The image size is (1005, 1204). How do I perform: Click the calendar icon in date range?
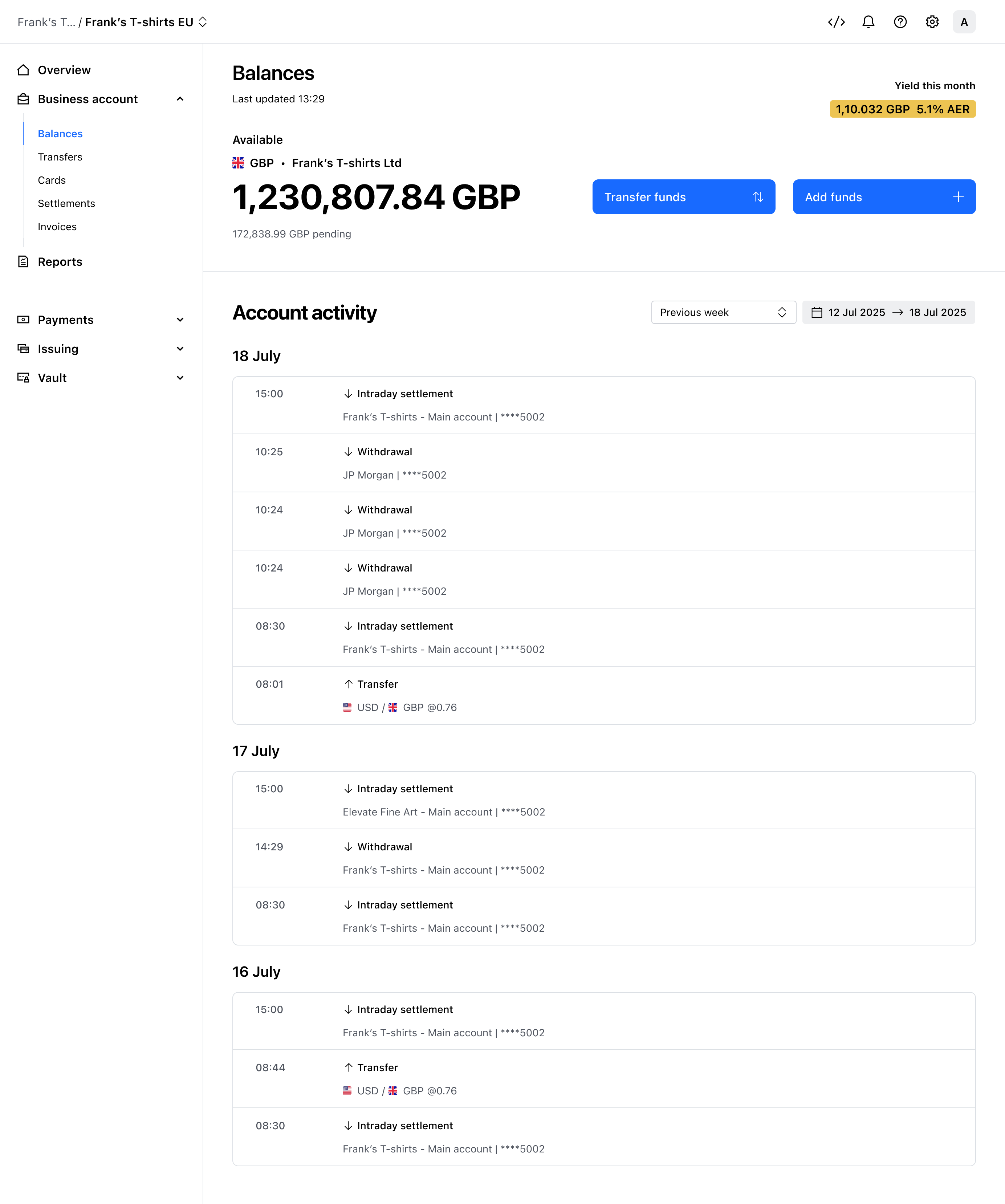[817, 313]
